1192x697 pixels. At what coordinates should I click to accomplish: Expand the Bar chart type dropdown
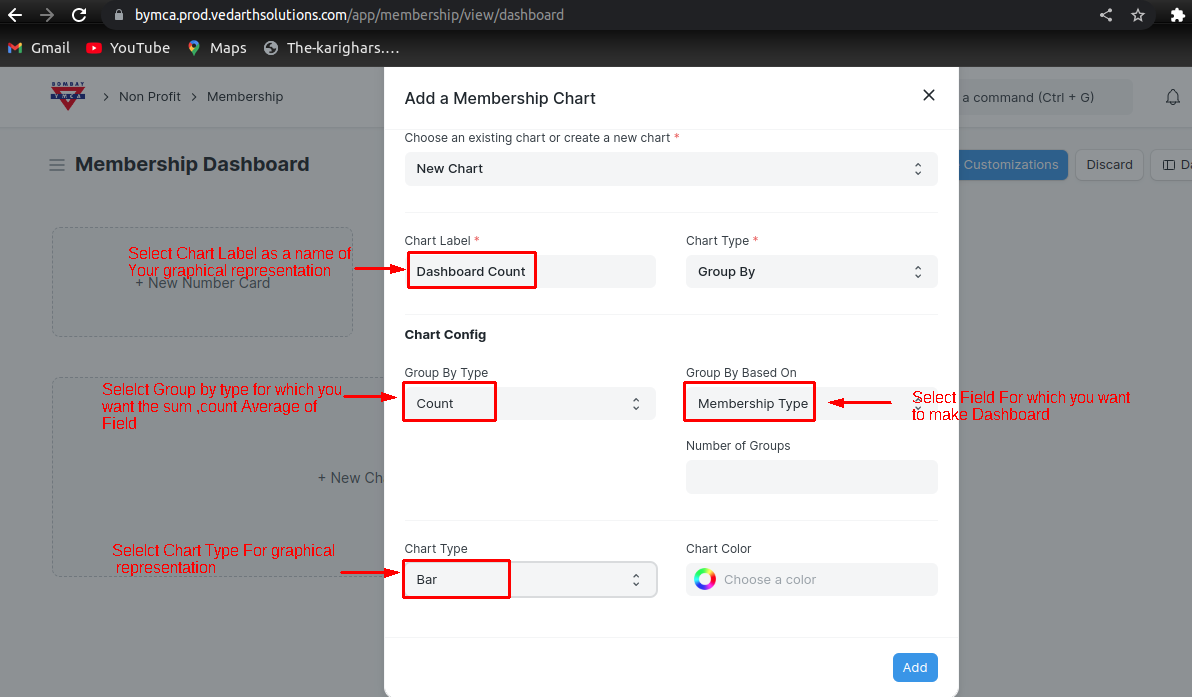530,580
